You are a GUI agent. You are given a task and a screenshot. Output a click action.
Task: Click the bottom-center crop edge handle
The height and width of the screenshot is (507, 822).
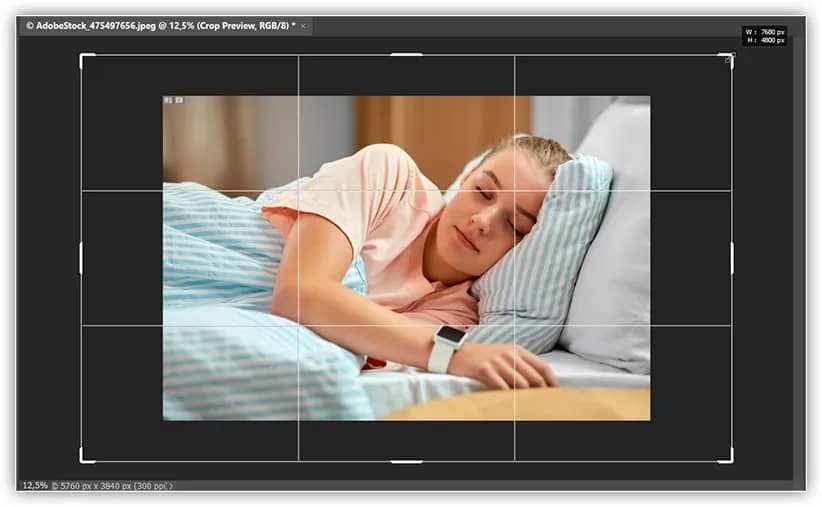click(x=406, y=462)
